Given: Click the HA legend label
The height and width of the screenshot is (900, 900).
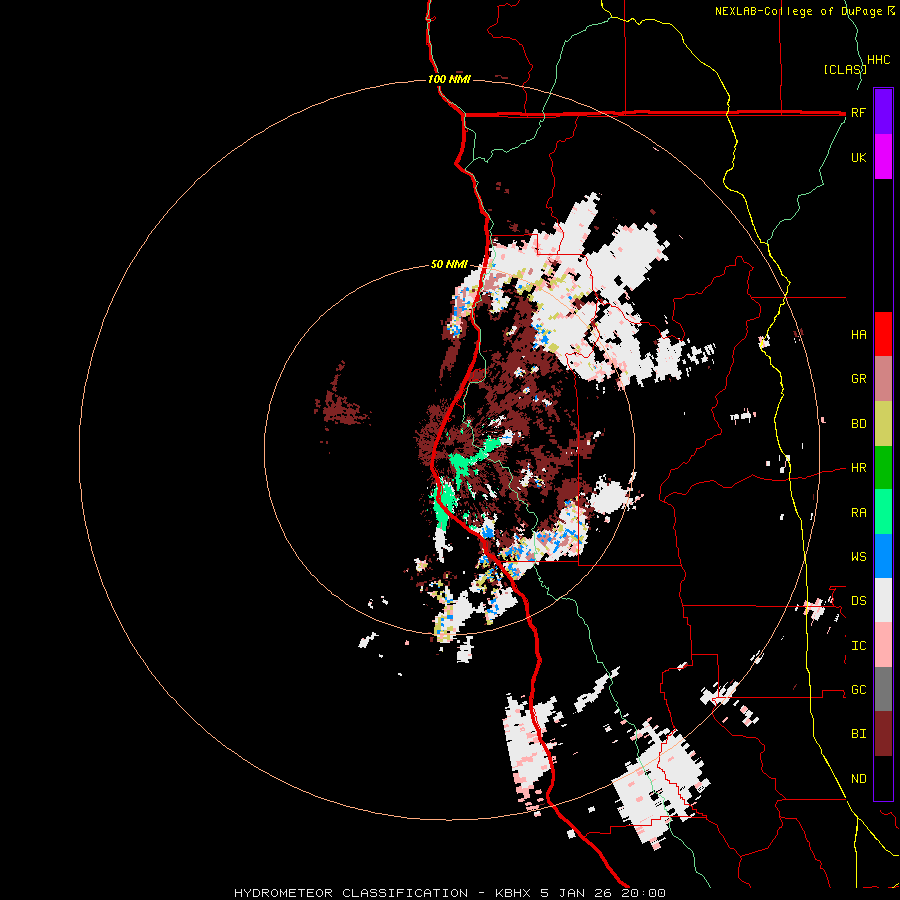Looking at the screenshot, I should pos(859,335).
